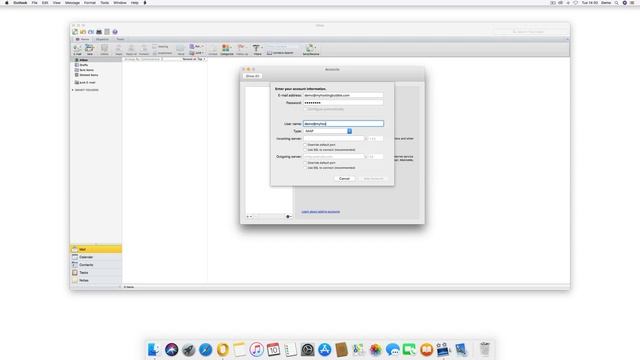Image resolution: width=640 pixels, height=360 pixels.
Task: Open the Message menu in menu bar
Action: pos(72,3)
